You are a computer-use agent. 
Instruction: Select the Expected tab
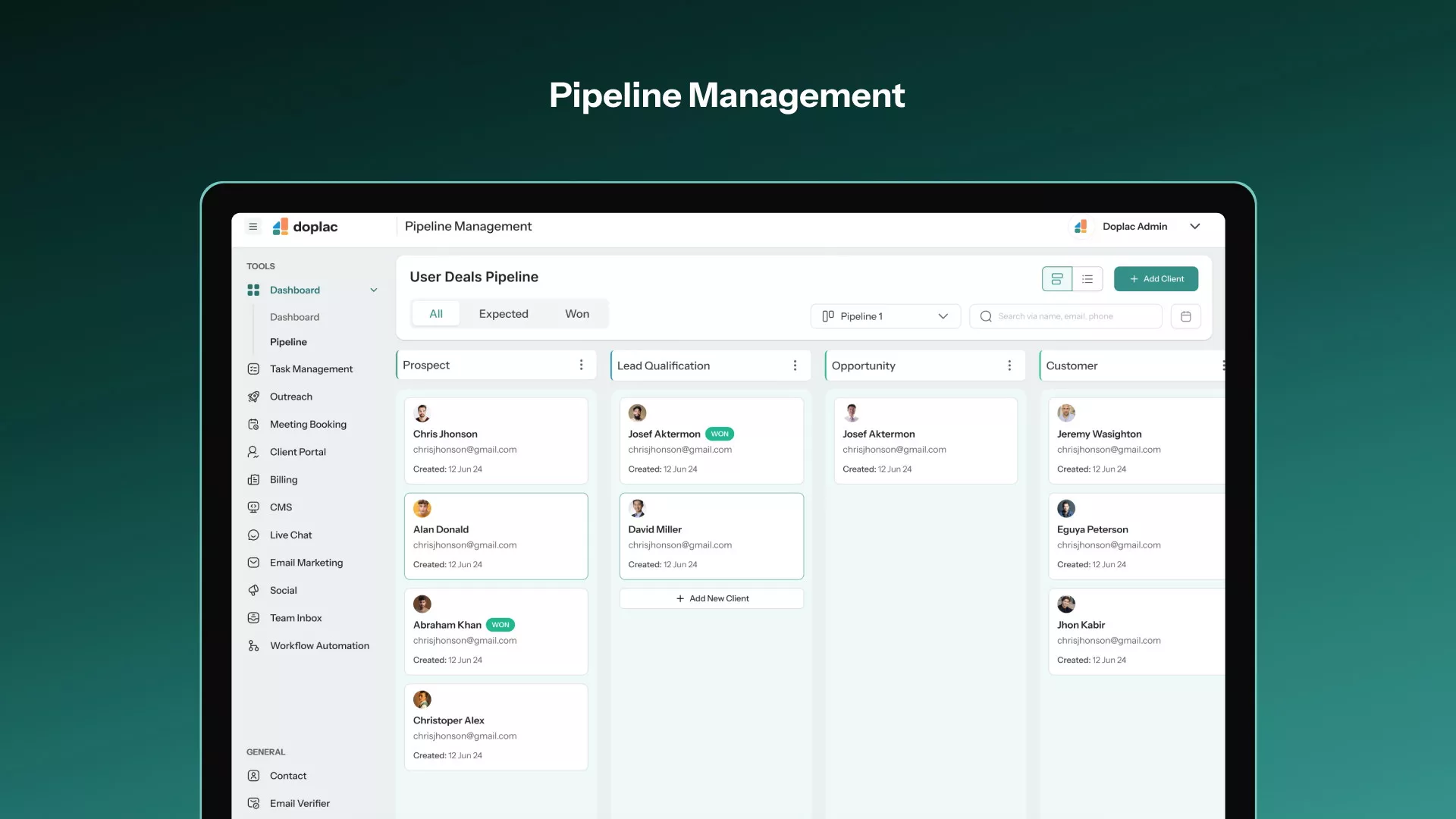[x=504, y=314]
